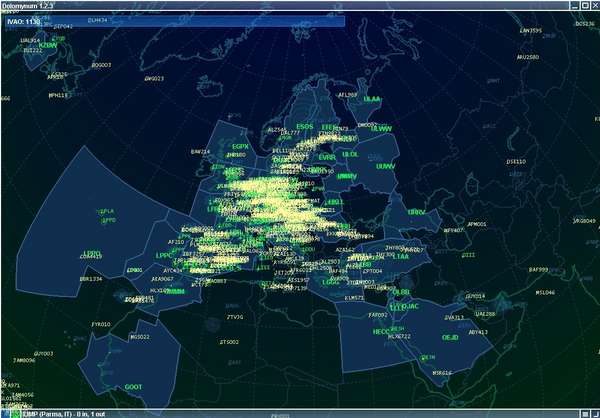Select aircraft FYR010 on the map
This screenshot has width=600, height=418.
pos(101,324)
